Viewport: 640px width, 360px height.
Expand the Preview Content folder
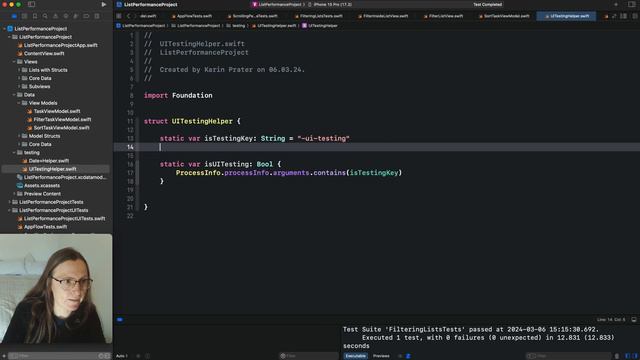tap(14, 194)
